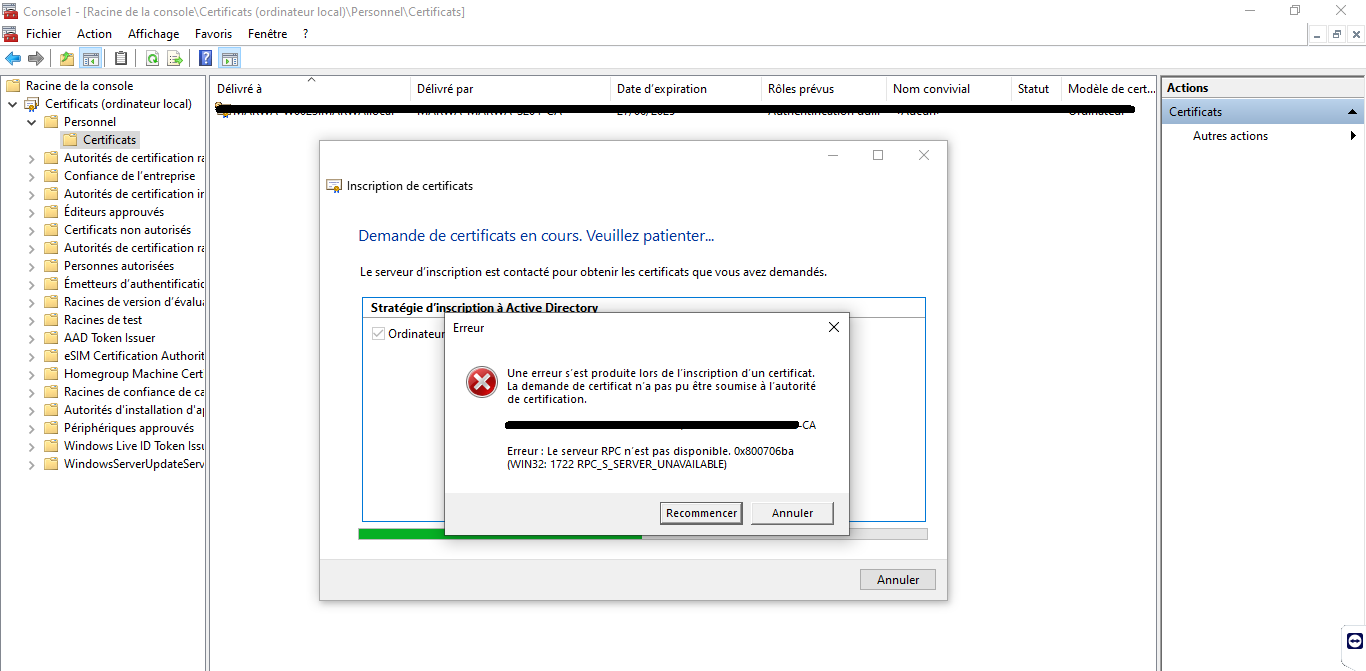Toggle the Actions pane visibility icon
Image resolution: width=1366 pixels, height=671 pixels.
click(x=230, y=58)
